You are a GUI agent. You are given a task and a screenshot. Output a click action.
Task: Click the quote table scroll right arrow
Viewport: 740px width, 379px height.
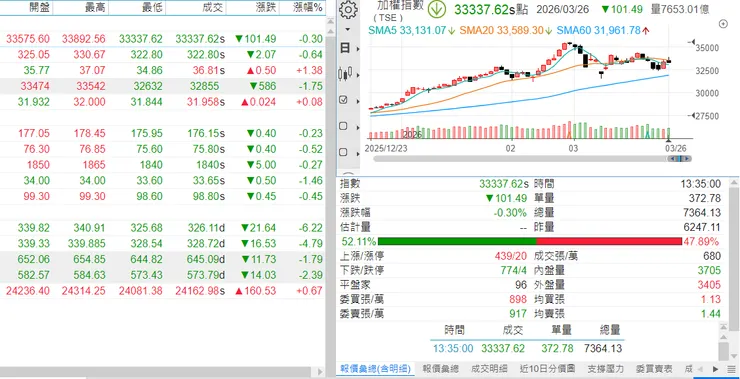[320, 371]
